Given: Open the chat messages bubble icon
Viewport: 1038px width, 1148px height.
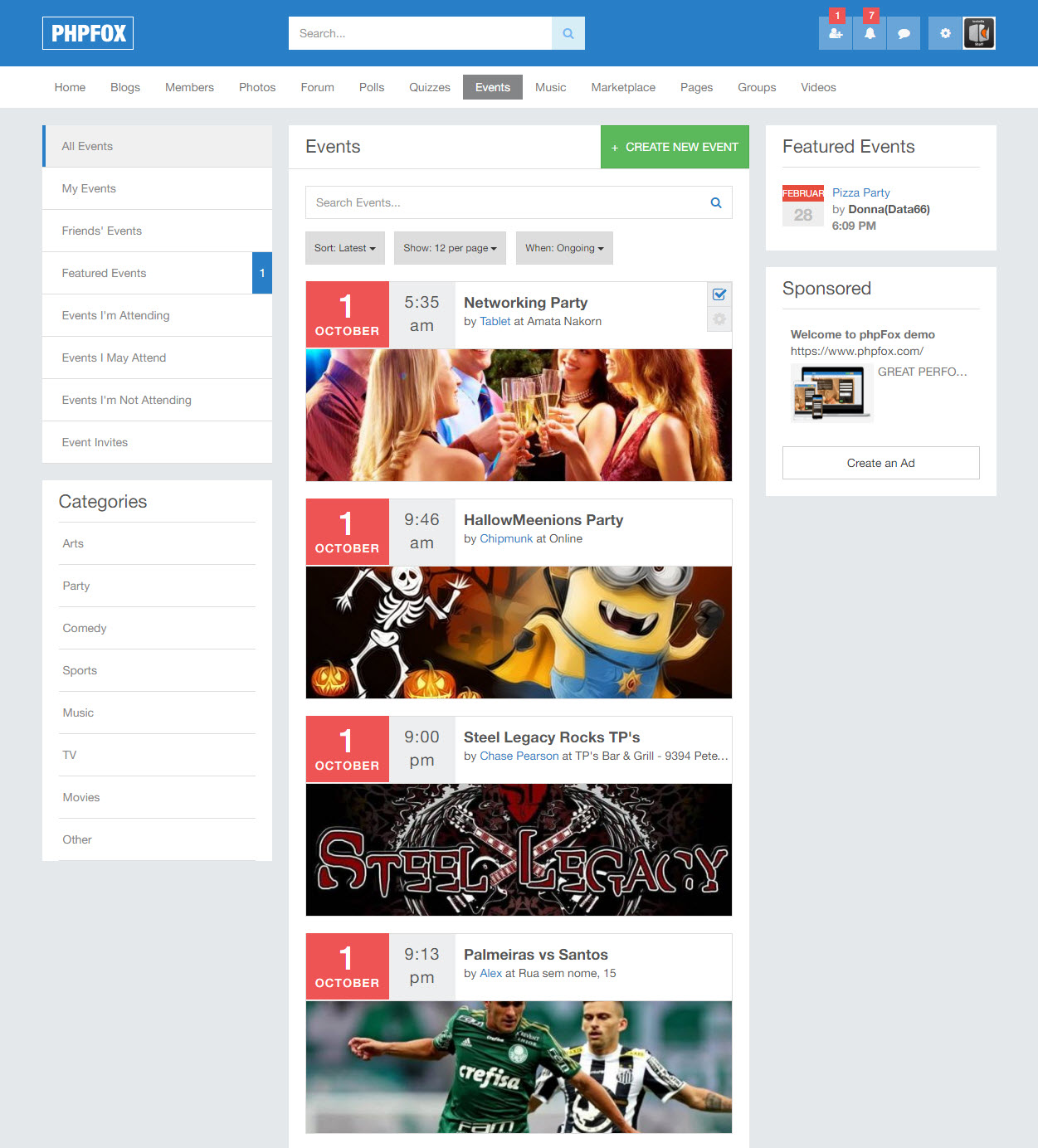Looking at the screenshot, I should [x=904, y=33].
